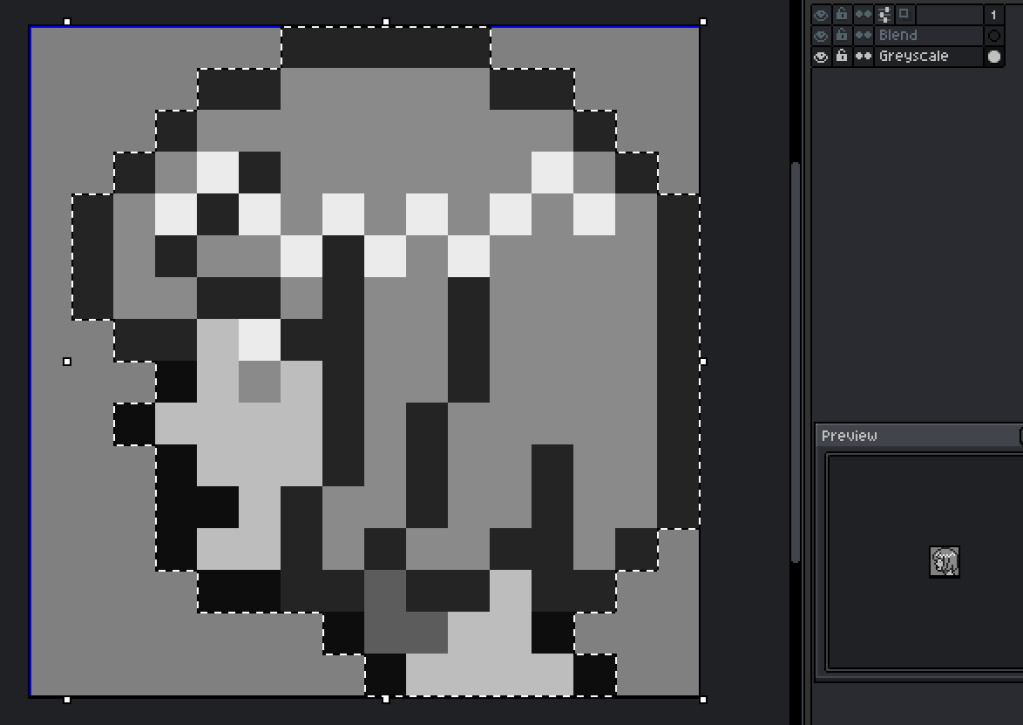Viewport: 1023px width, 725px height.
Task: Select the Greyscale layer name
Action: tap(912, 56)
